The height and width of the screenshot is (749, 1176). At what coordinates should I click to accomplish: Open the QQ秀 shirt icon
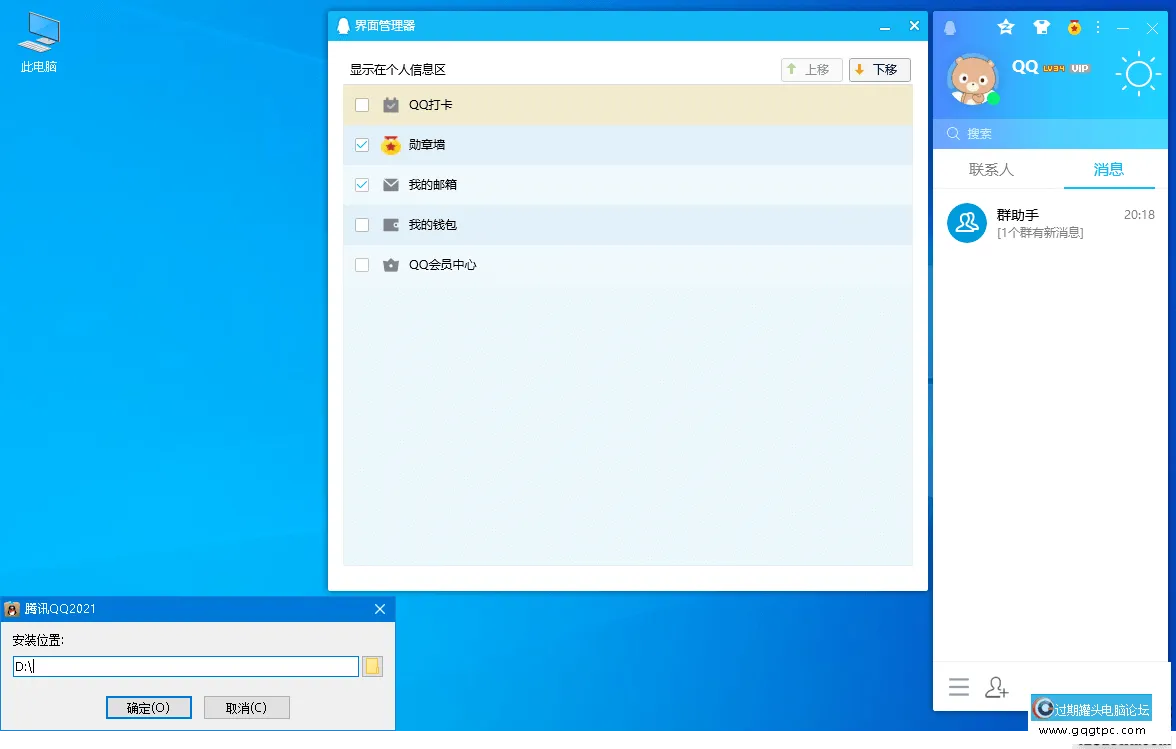click(1042, 27)
